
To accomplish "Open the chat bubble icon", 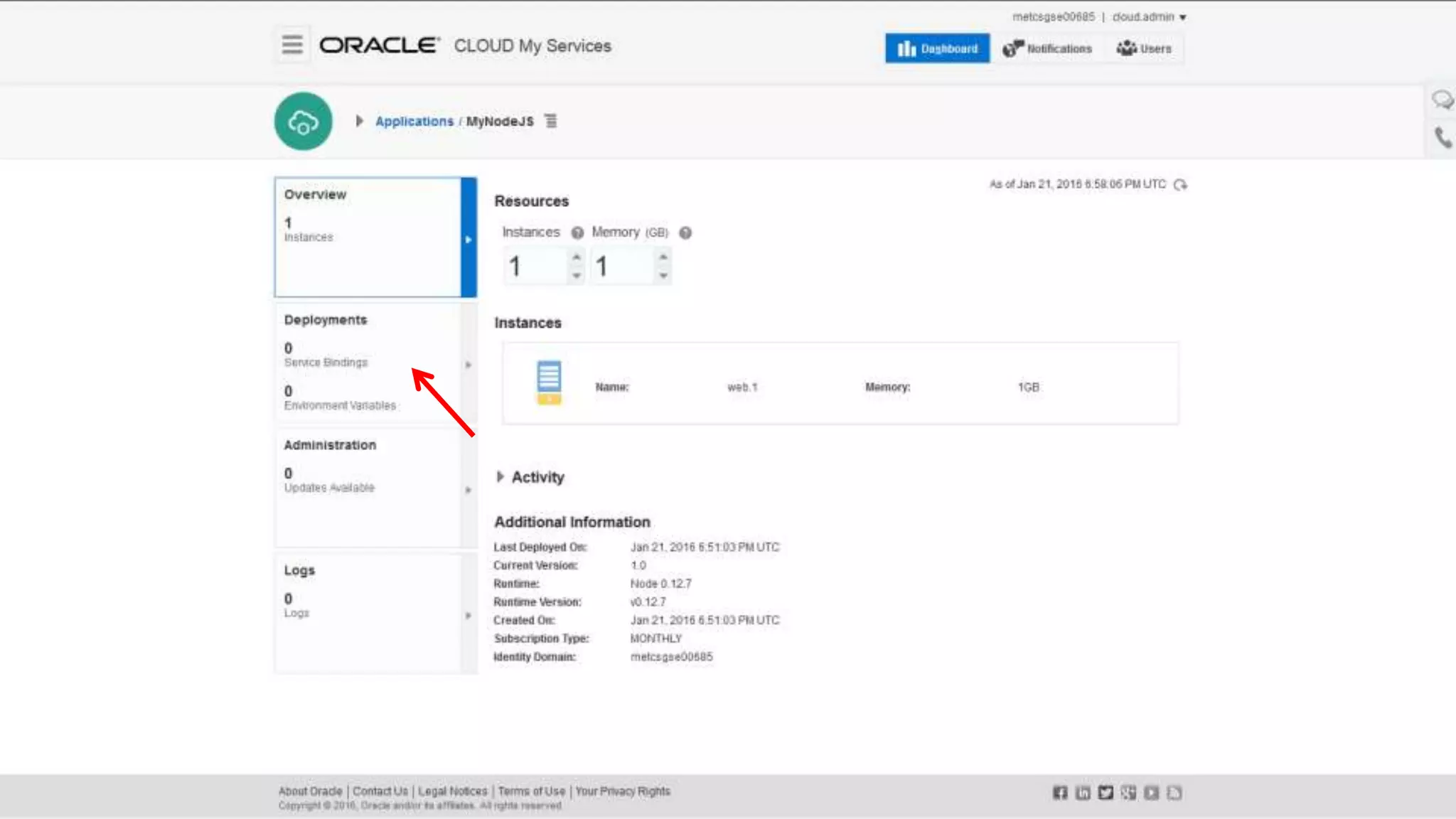I will [x=1442, y=100].
